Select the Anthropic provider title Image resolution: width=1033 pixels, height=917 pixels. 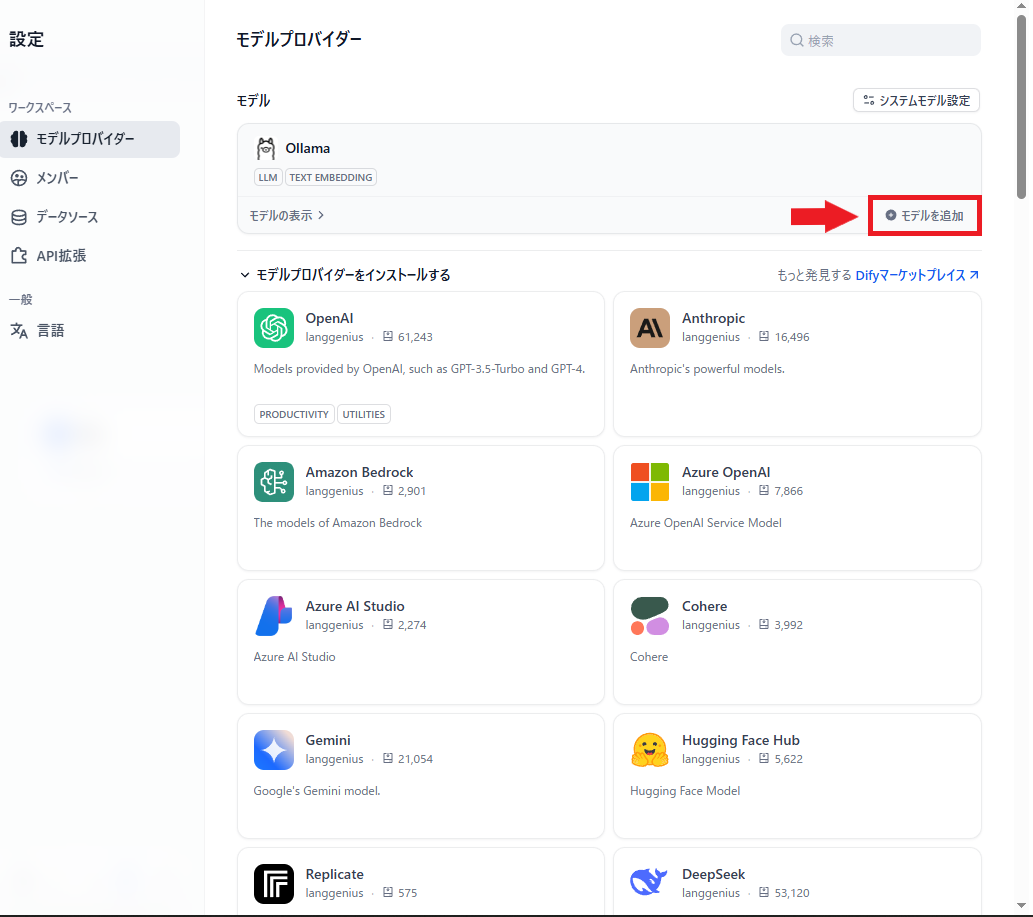713,318
